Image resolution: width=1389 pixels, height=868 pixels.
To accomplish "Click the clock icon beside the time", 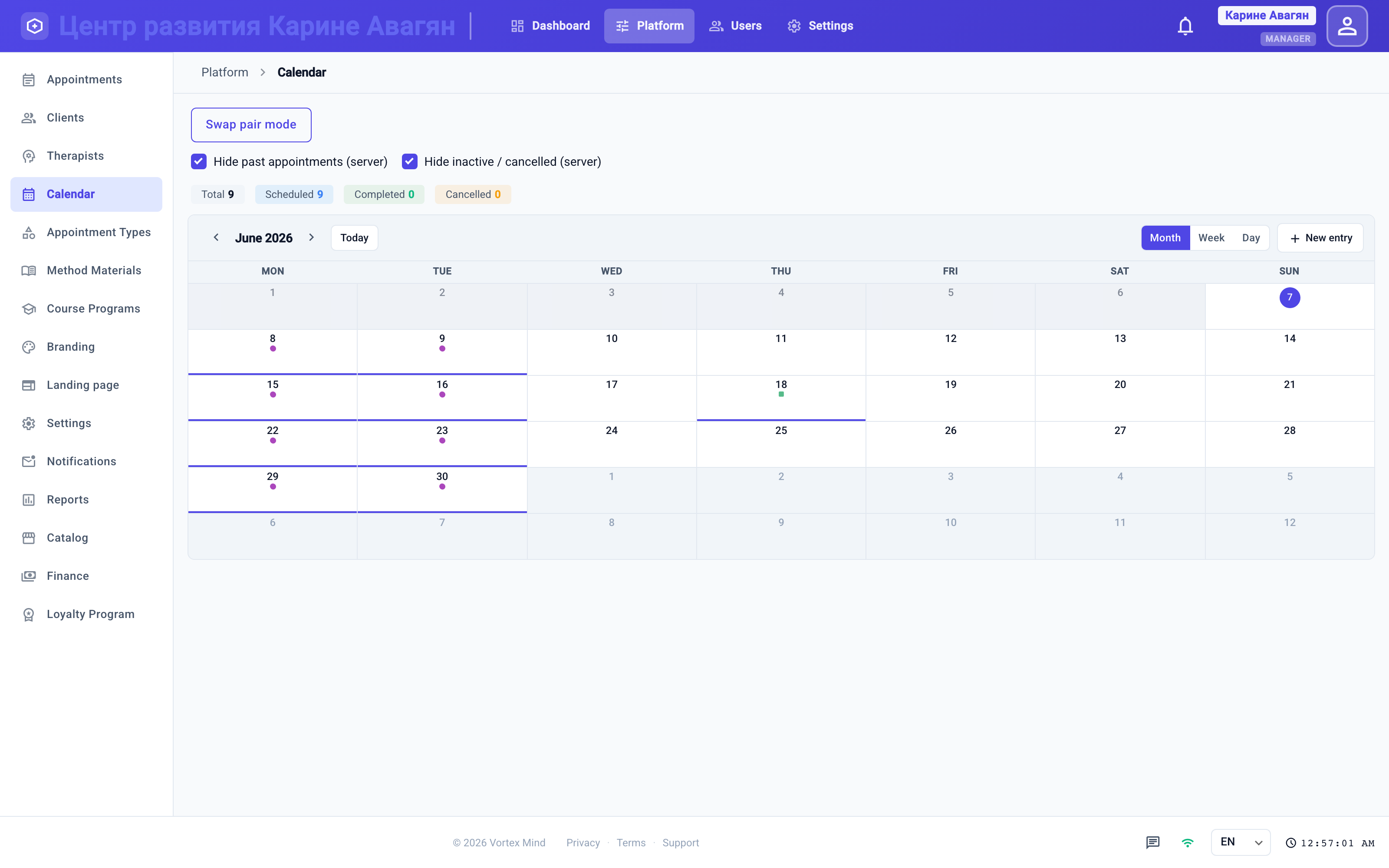I will (x=1291, y=843).
